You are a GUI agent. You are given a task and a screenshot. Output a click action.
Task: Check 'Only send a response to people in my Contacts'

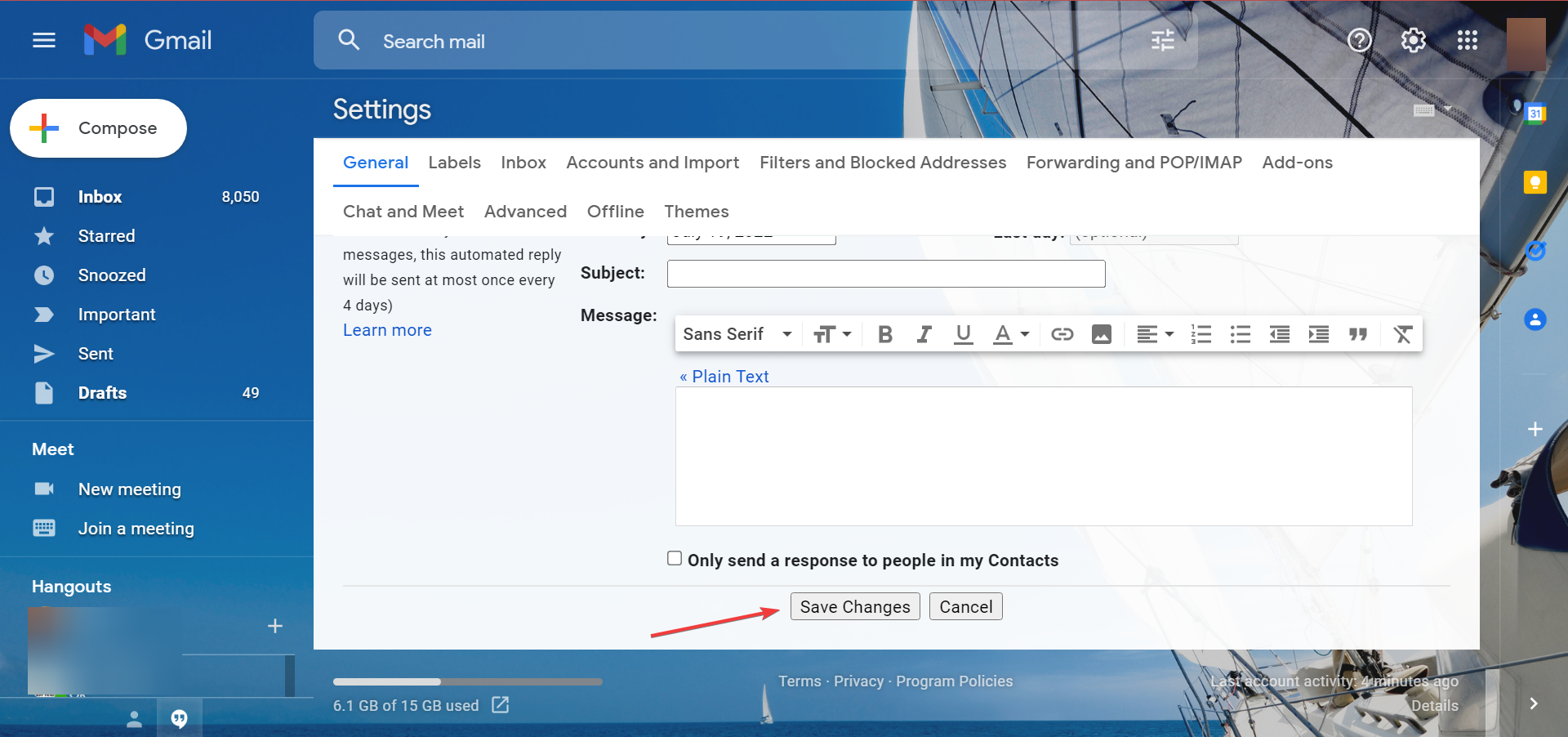pyautogui.click(x=675, y=558)
